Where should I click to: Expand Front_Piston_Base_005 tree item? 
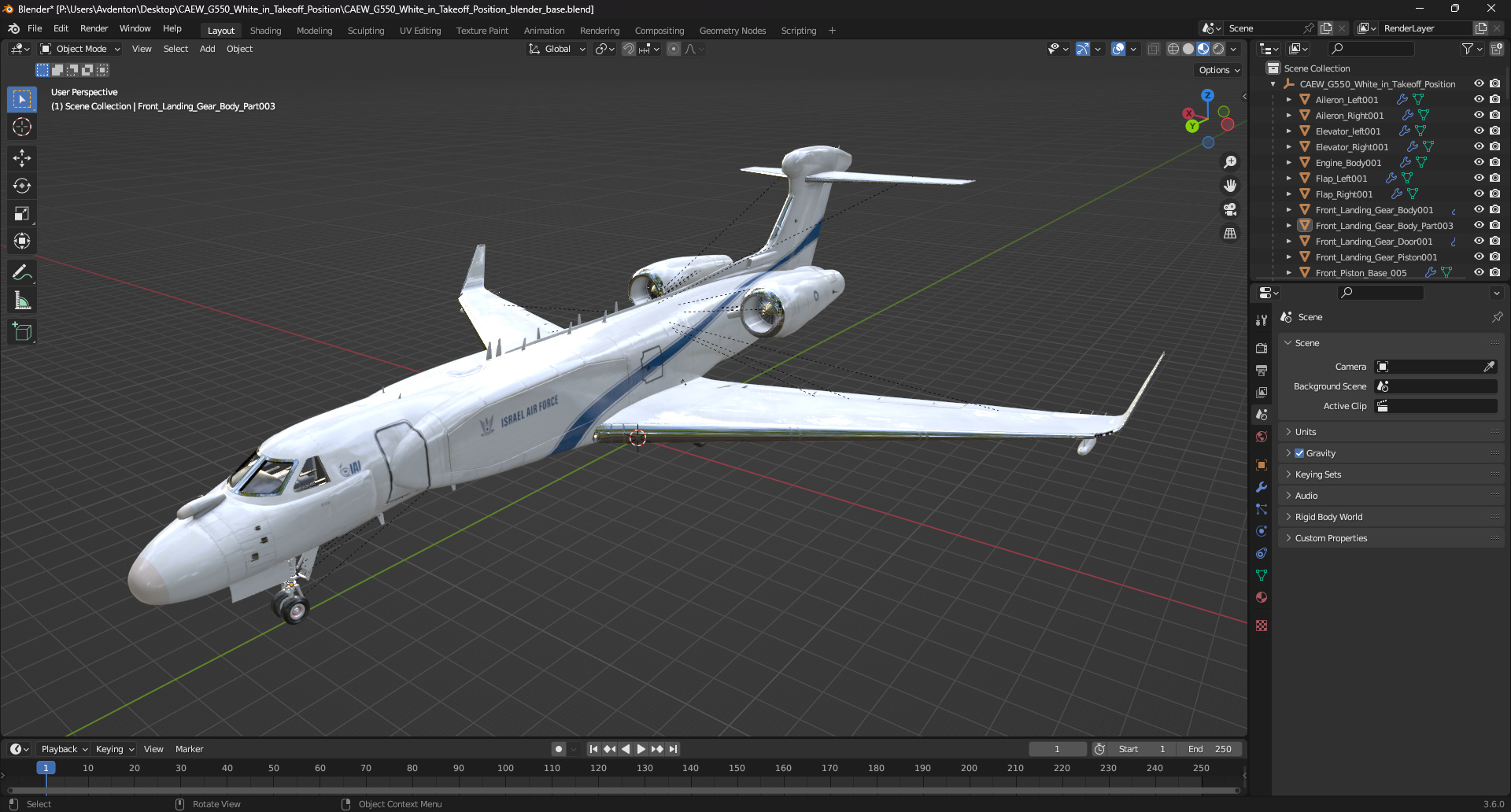click(1288, 273)
